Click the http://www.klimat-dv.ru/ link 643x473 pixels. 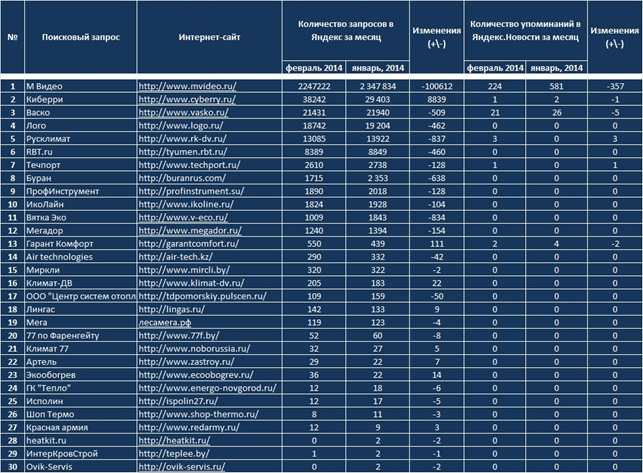coord(192,283)
